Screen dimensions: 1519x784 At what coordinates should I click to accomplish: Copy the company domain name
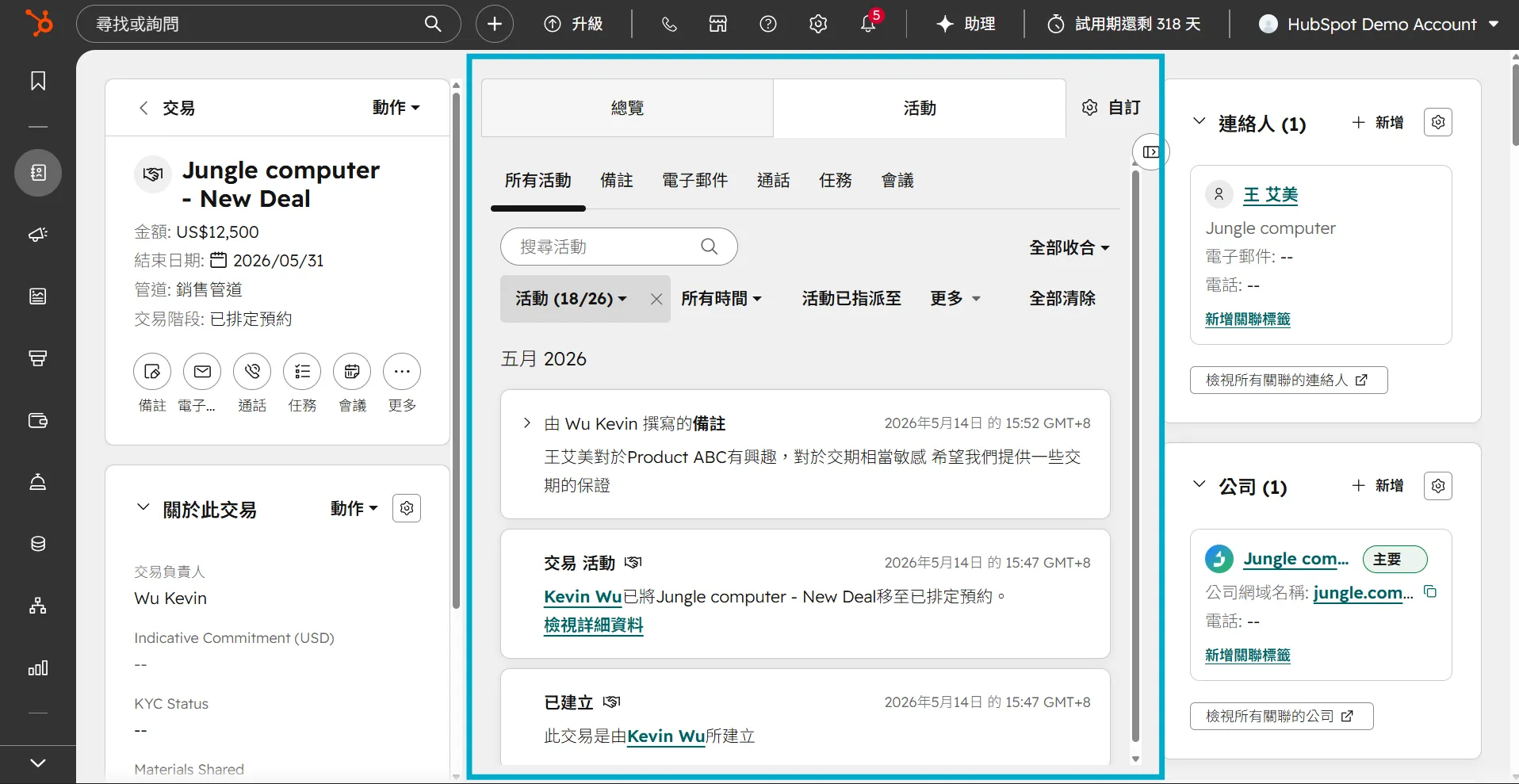click(1431, 592)
